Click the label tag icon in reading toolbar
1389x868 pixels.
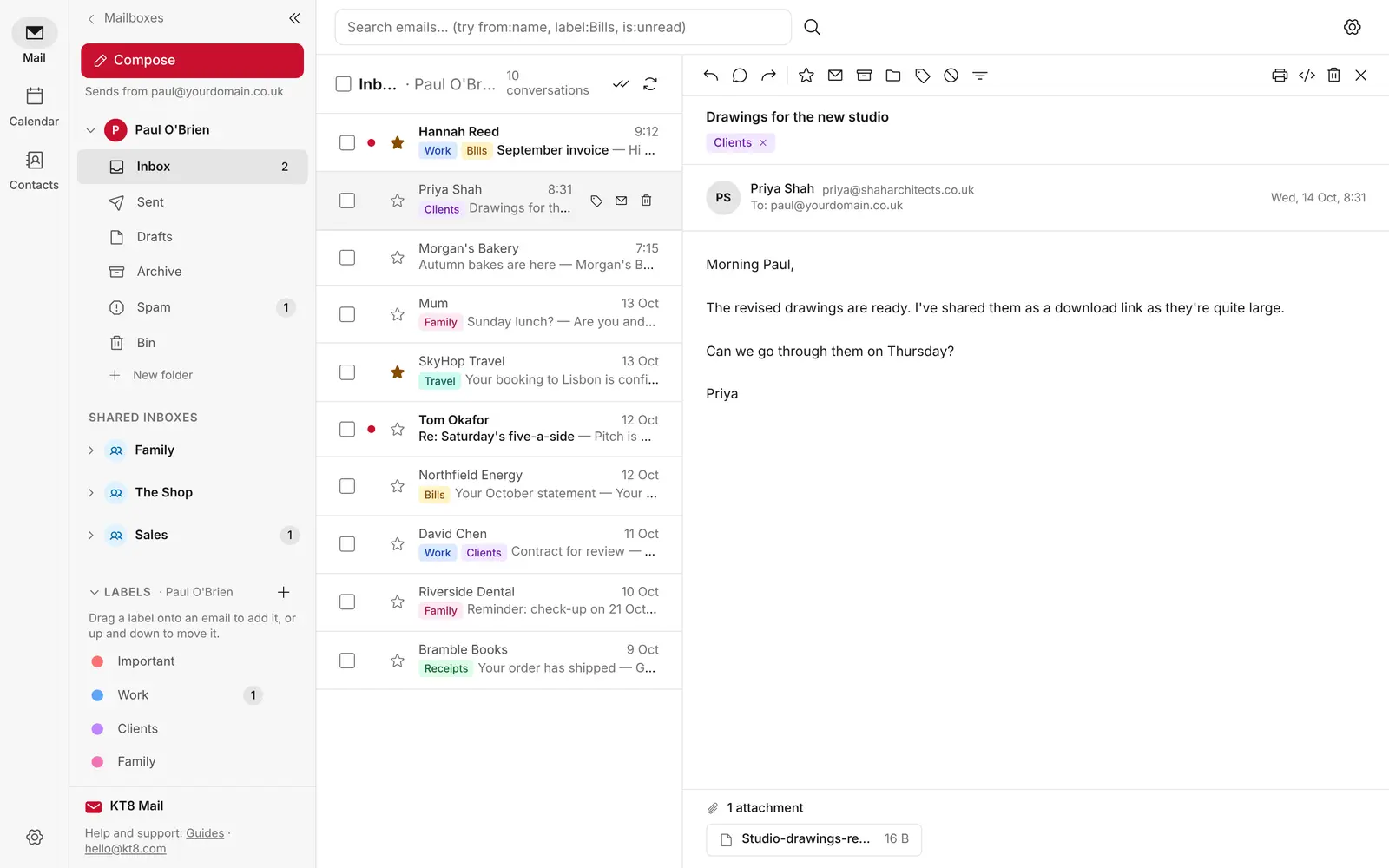tap(923, 76)
